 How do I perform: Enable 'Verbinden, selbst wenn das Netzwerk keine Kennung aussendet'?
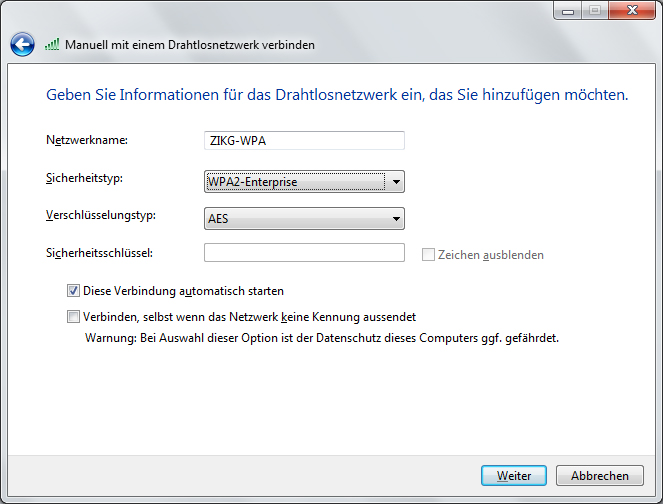pos(73,317)
